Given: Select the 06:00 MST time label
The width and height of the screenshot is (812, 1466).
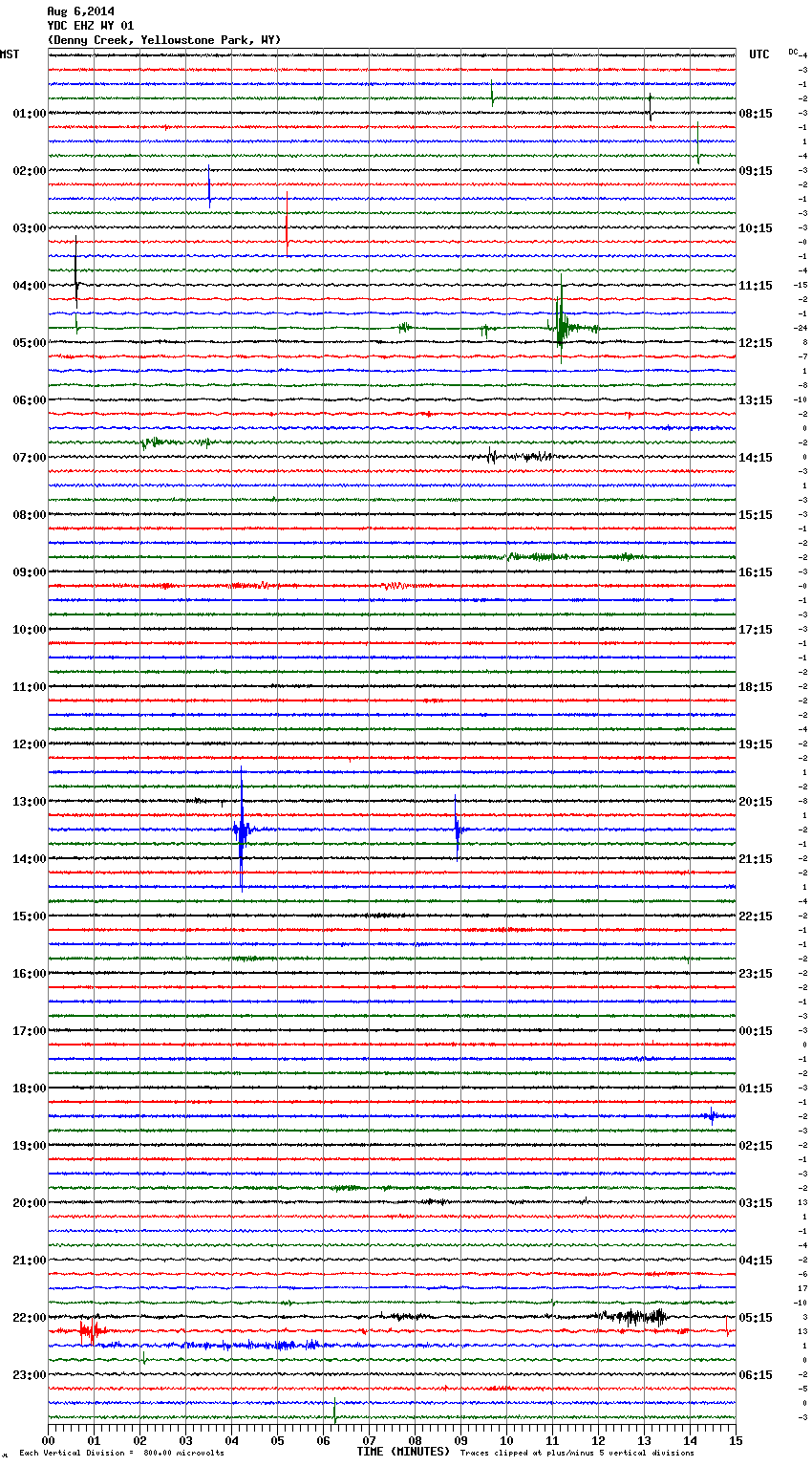Looking at the screenshot, I should click(30, 400).
